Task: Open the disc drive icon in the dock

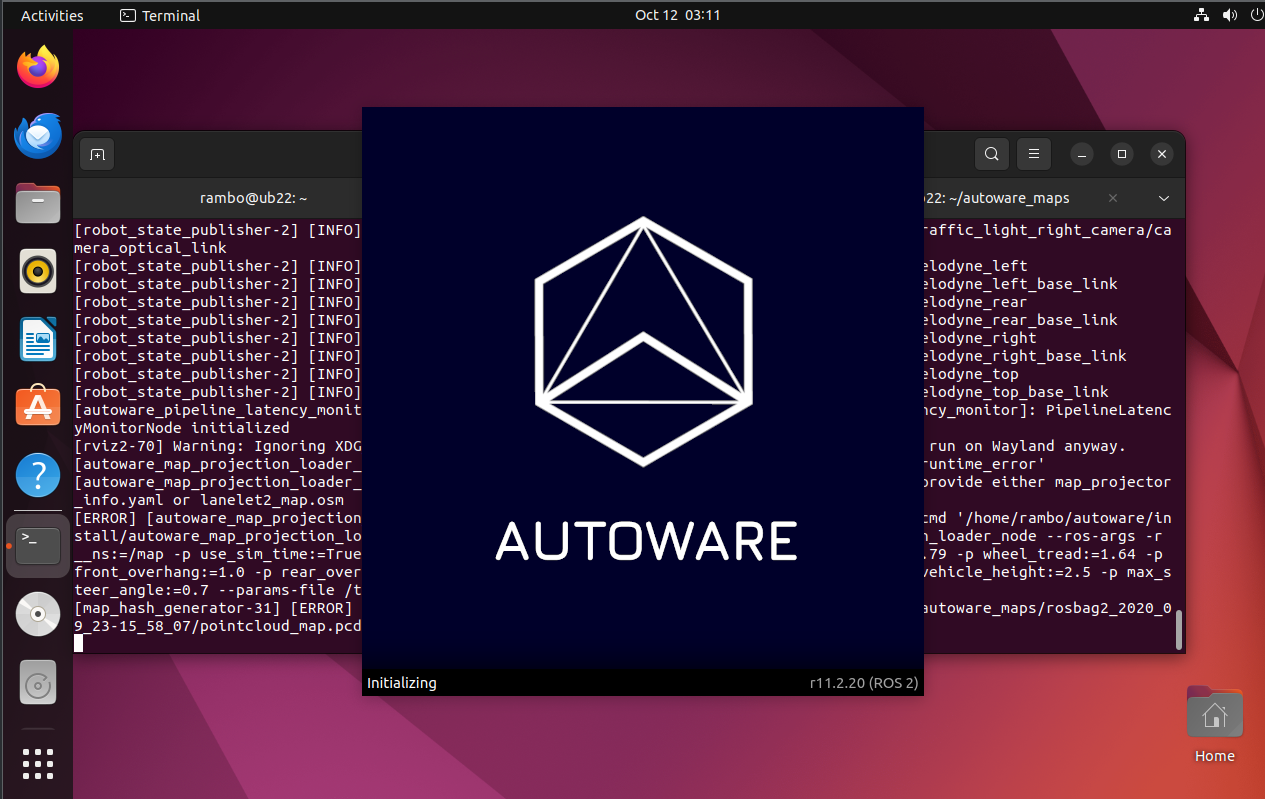Action: (x=38, y=614)
